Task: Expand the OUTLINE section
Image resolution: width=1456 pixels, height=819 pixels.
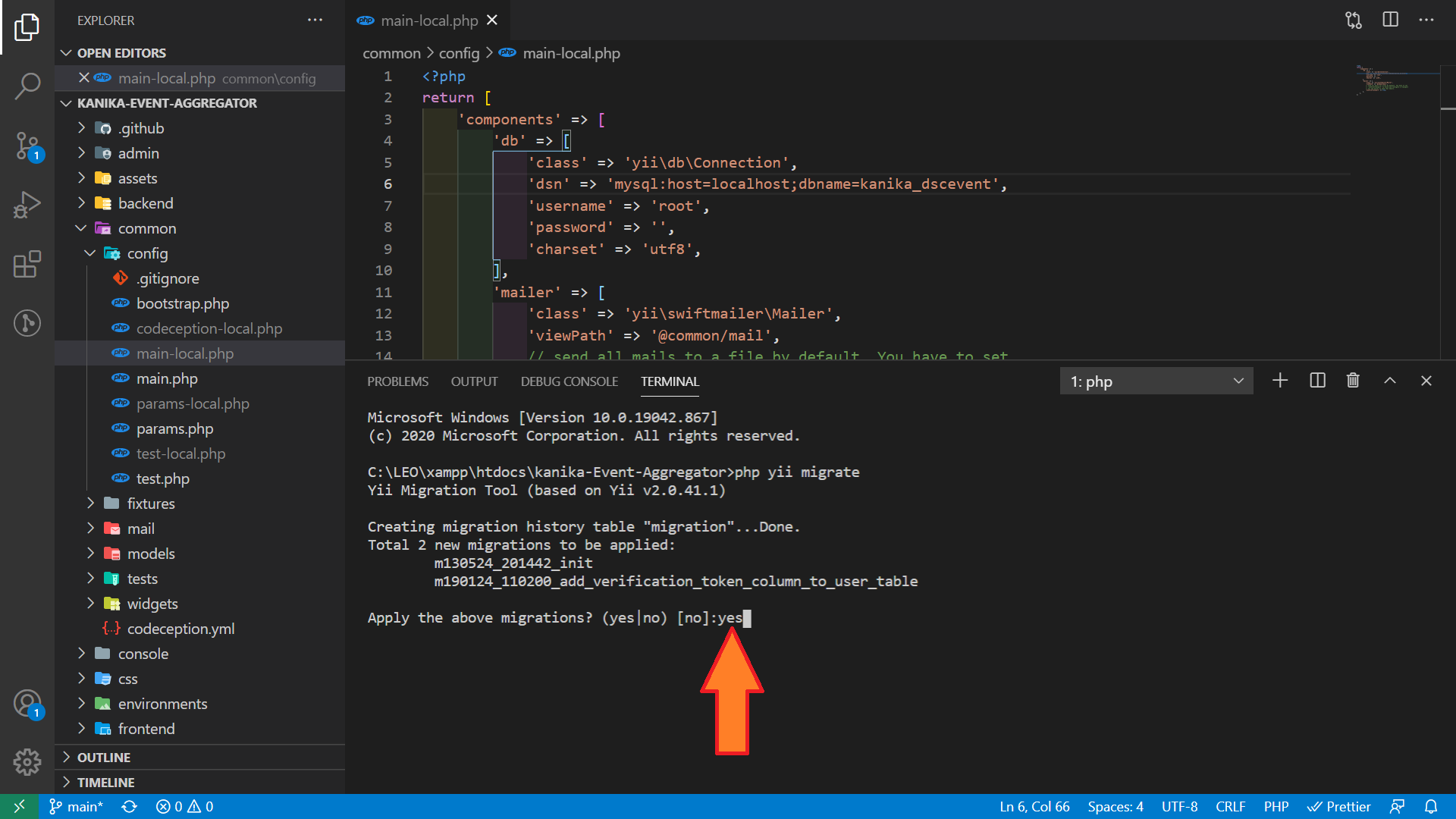Action: [x=201, y=758]
